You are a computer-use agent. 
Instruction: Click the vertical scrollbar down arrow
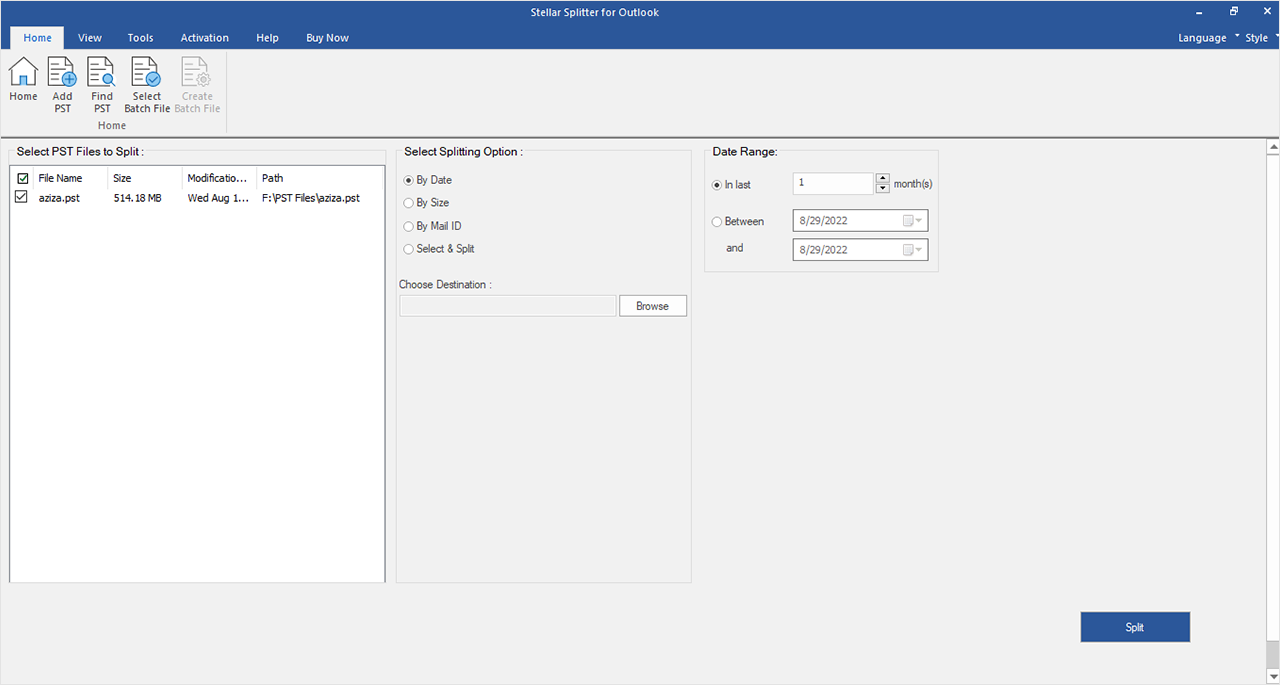click(1273, 677)
